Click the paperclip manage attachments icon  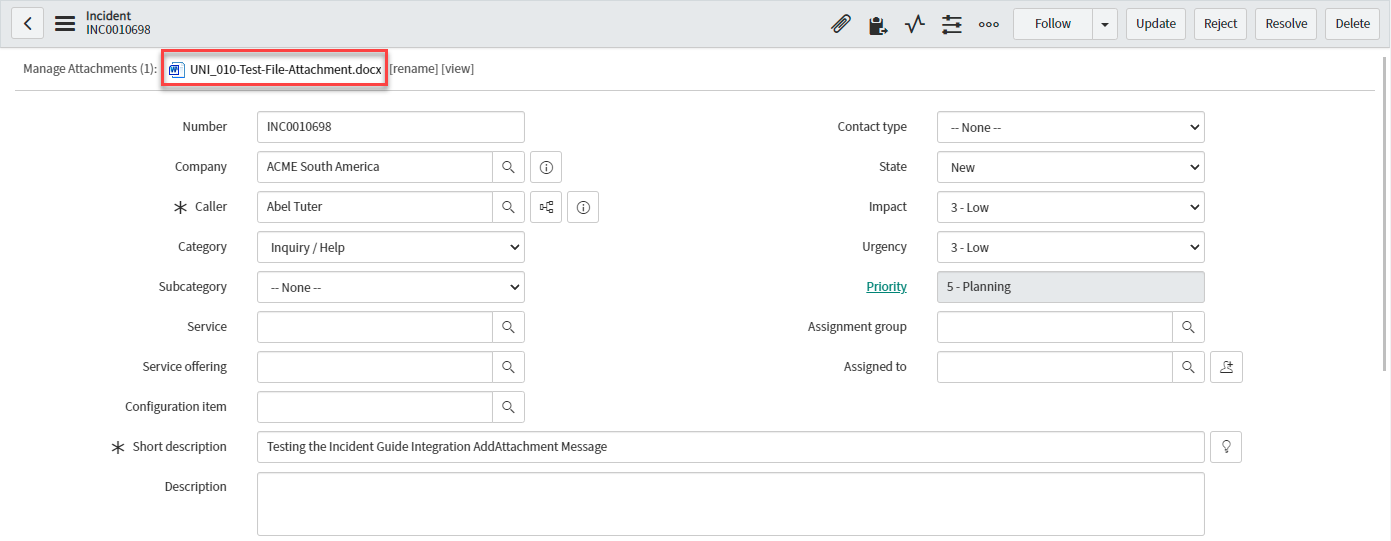(841, 24)
